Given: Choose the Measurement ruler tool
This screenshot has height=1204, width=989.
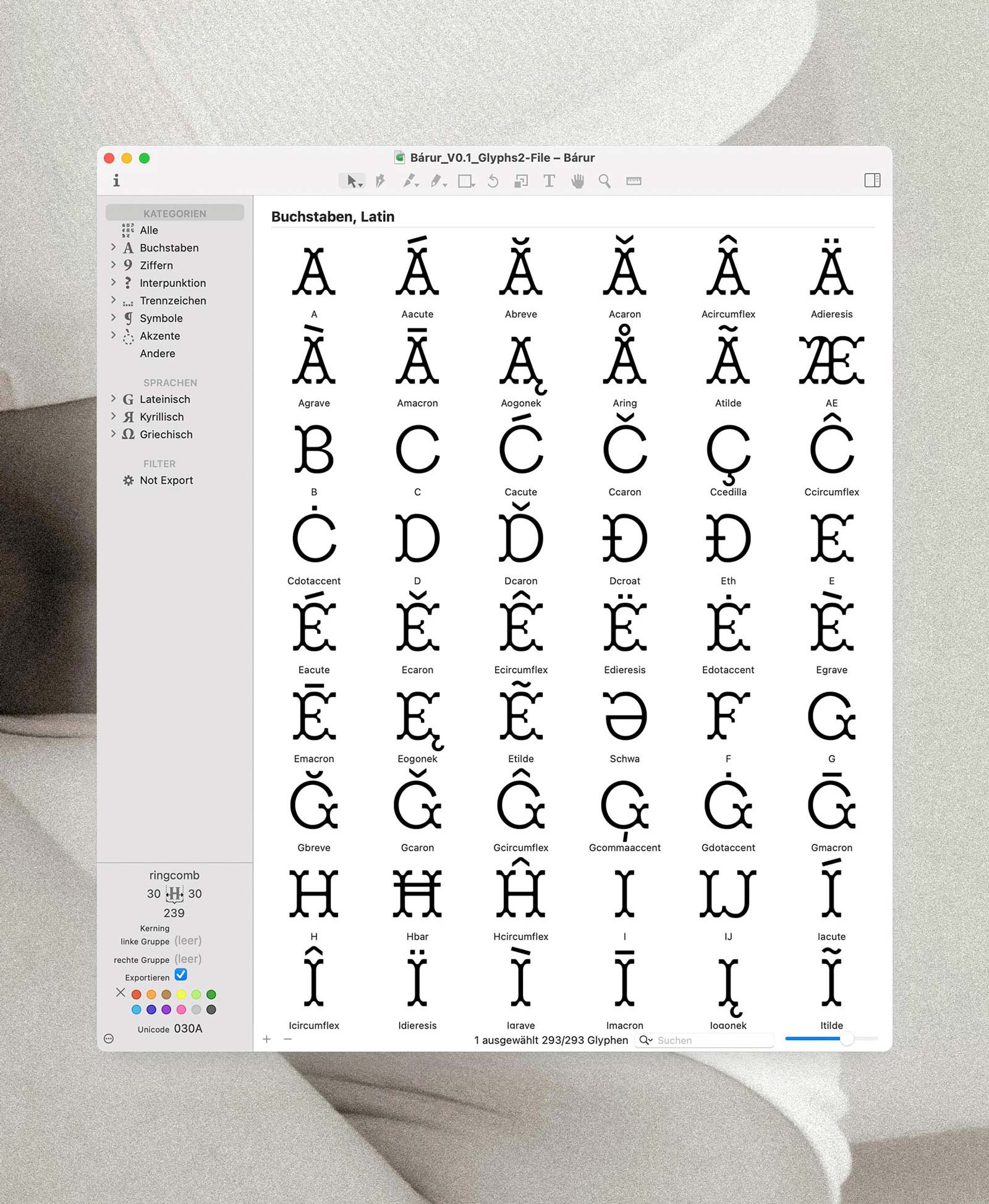Looking at the screenshot, I should coord(634,180).
